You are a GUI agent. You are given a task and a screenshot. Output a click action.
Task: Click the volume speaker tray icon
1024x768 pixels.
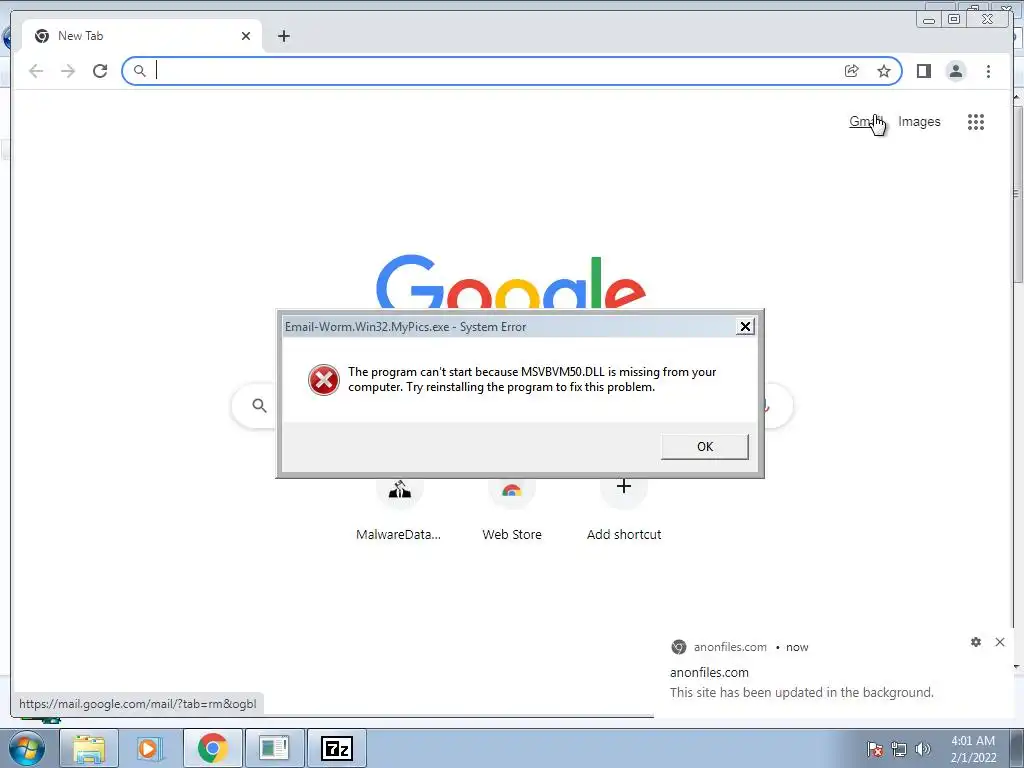click(923, 749)
